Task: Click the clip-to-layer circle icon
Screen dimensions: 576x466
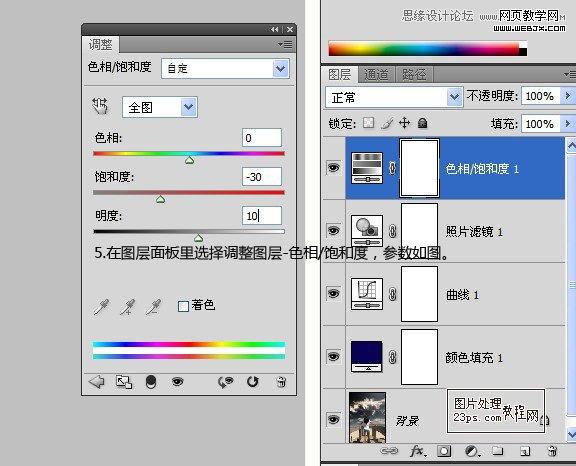Action: click(x=151, y=382)
